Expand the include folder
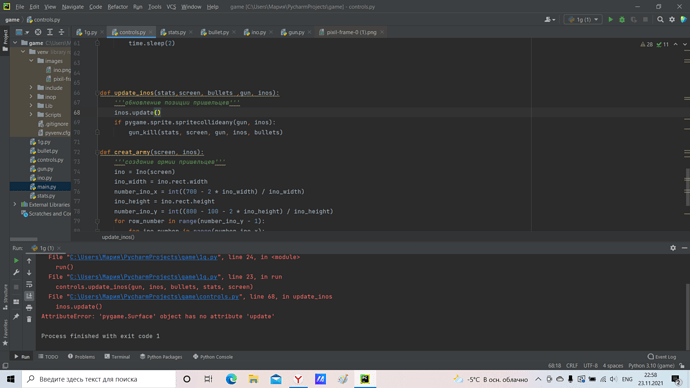 (31, 88)
